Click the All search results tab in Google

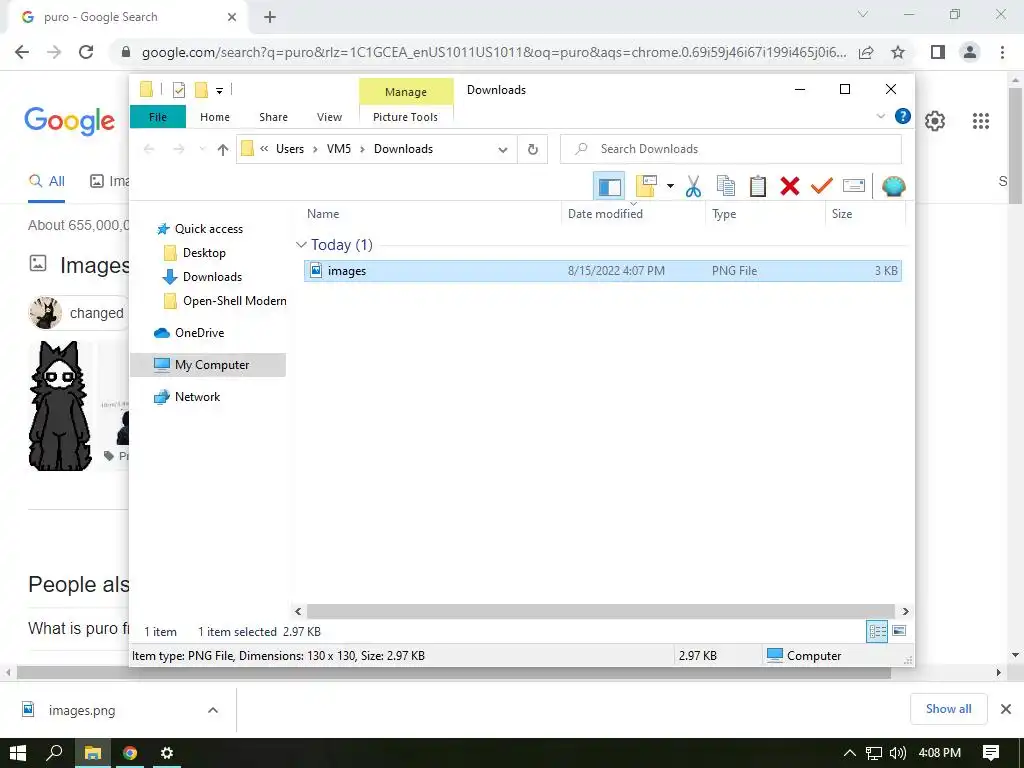46,182
